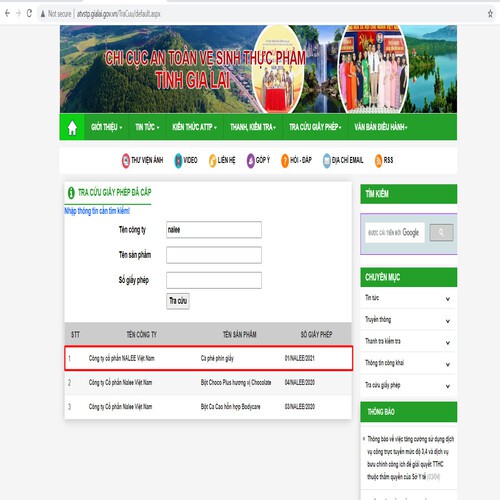Click the site banner image

pyautogui.click(x=258, y=69)
